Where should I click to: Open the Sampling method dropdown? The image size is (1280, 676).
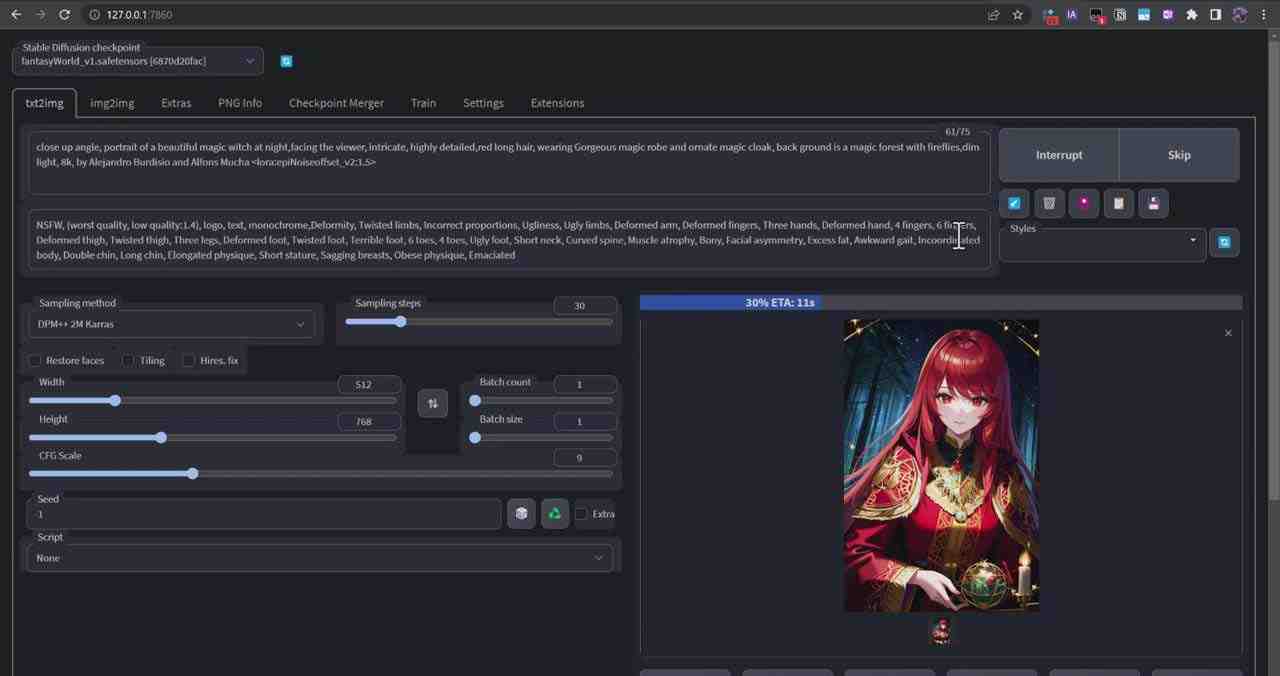170,323
